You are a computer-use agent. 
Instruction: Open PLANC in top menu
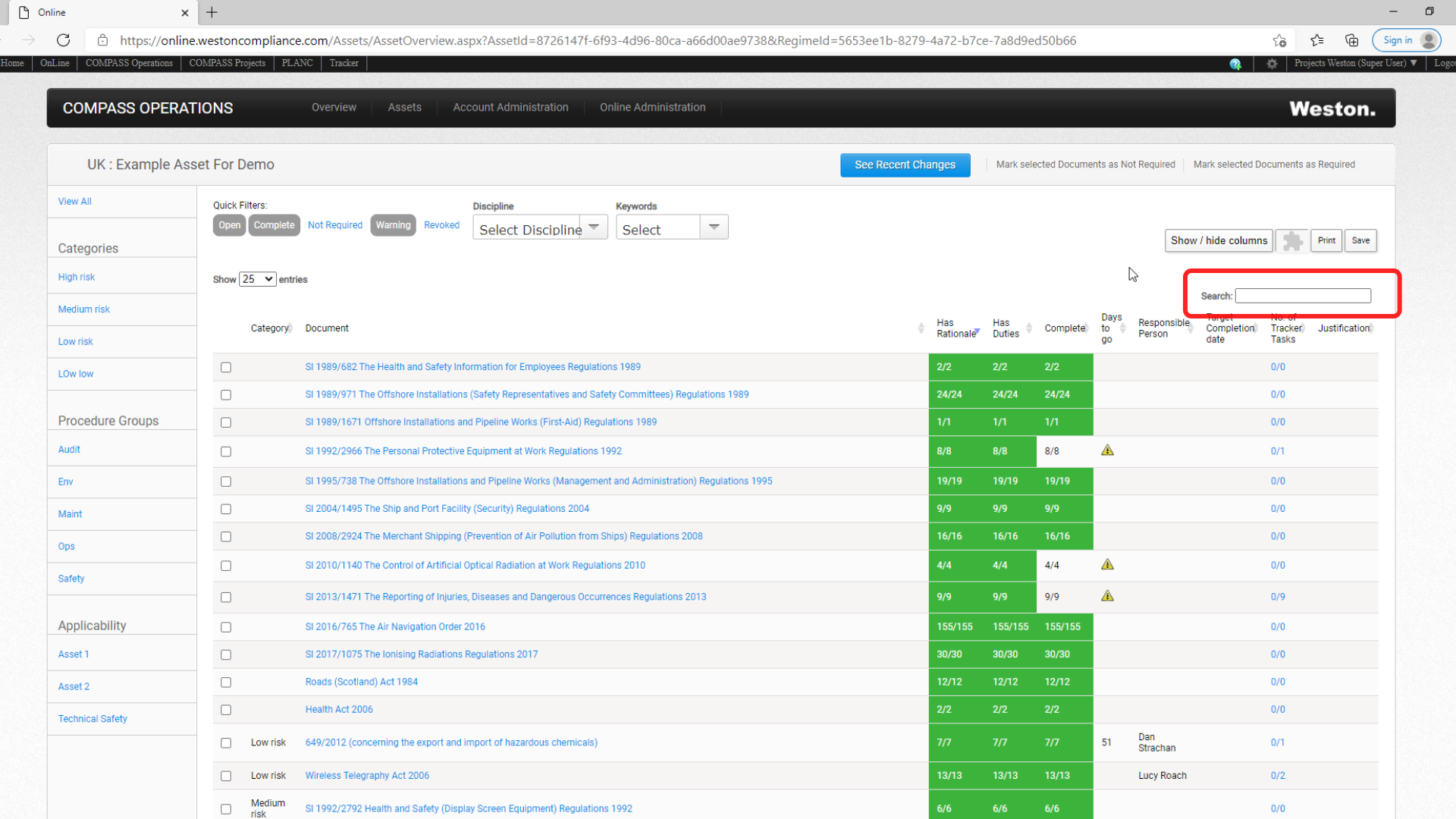[297, 64]
